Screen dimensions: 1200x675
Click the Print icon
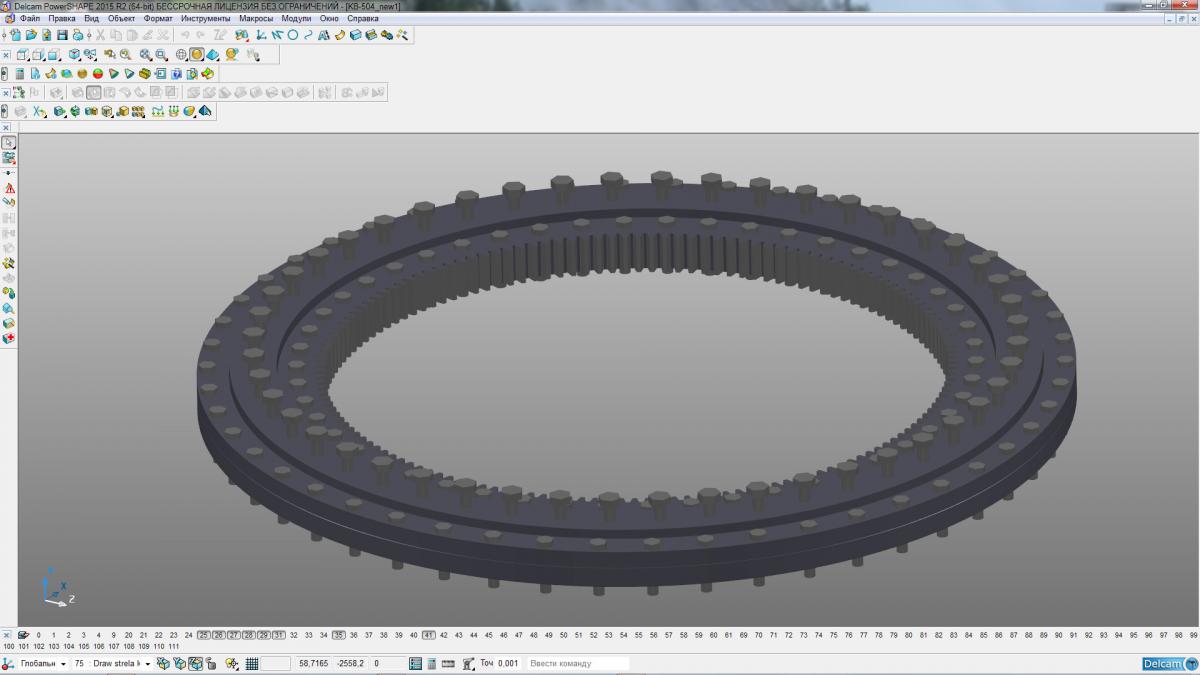pyautogui.click(x=78, y=35)
